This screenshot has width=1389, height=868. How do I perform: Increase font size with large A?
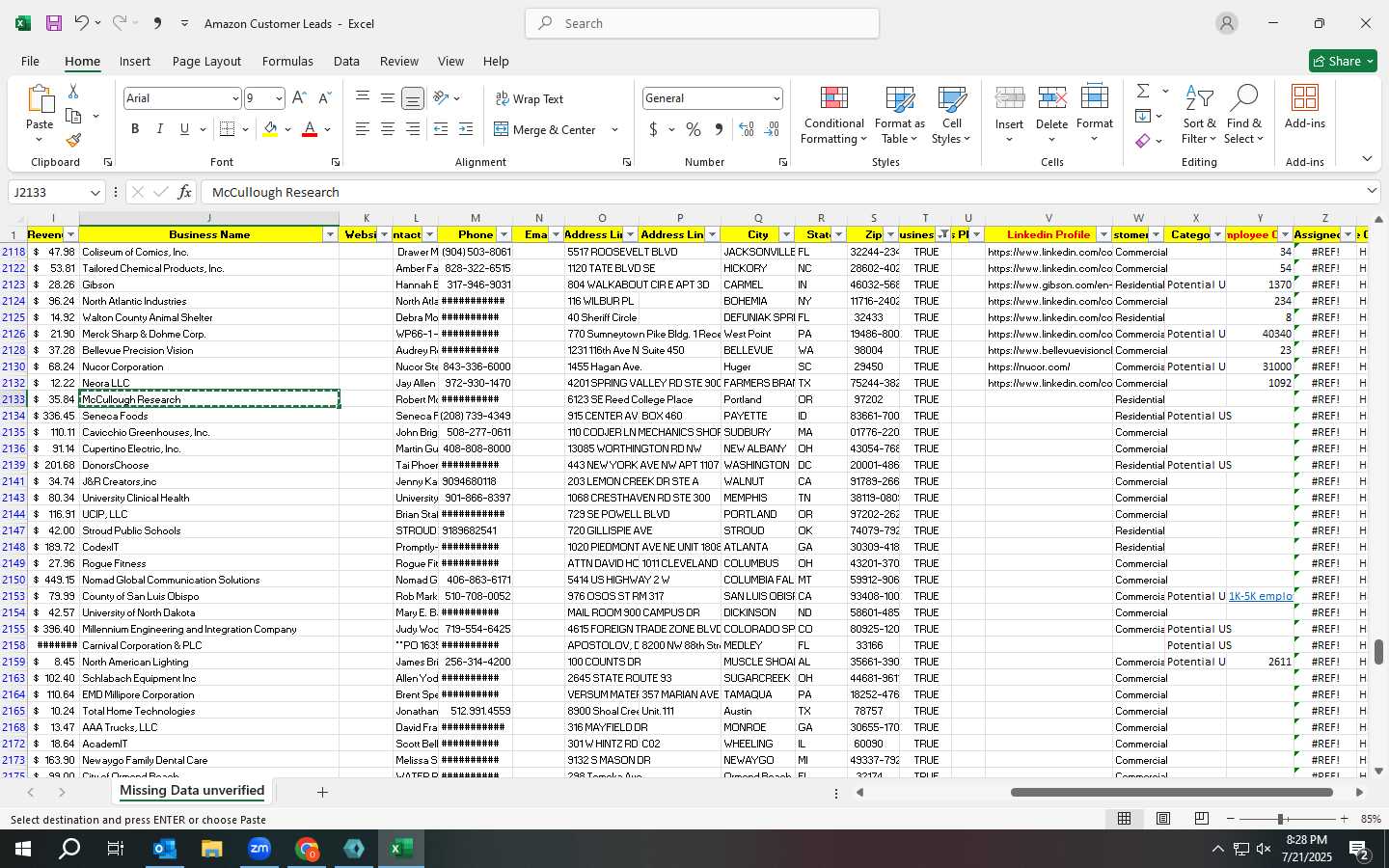coord(299,98)
